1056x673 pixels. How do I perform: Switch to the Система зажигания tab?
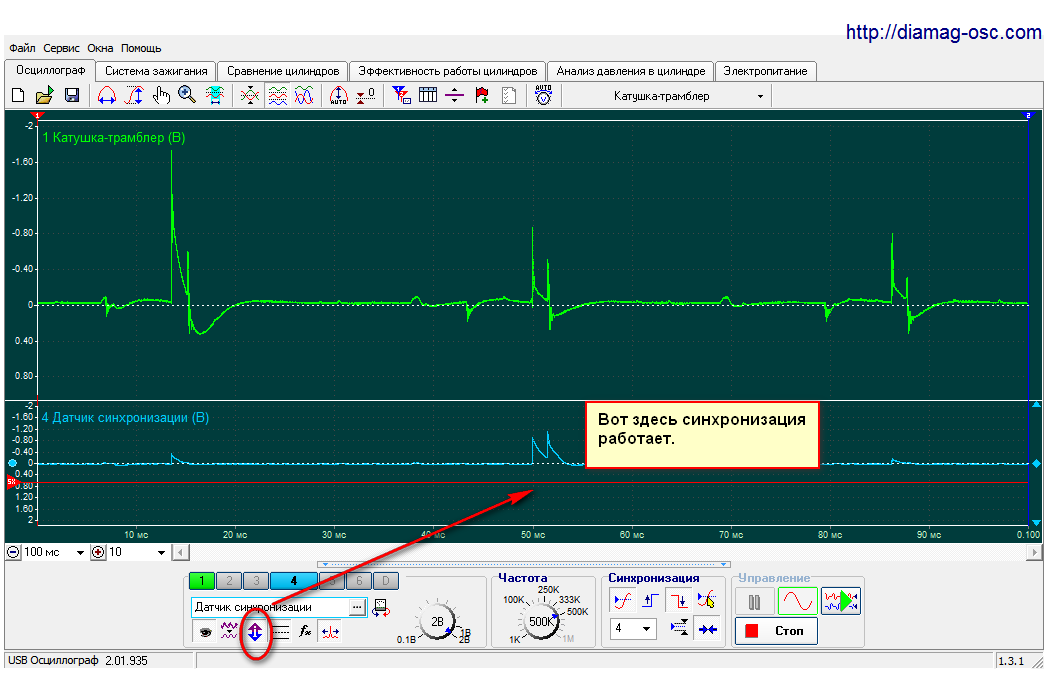[x=156, y=71]
